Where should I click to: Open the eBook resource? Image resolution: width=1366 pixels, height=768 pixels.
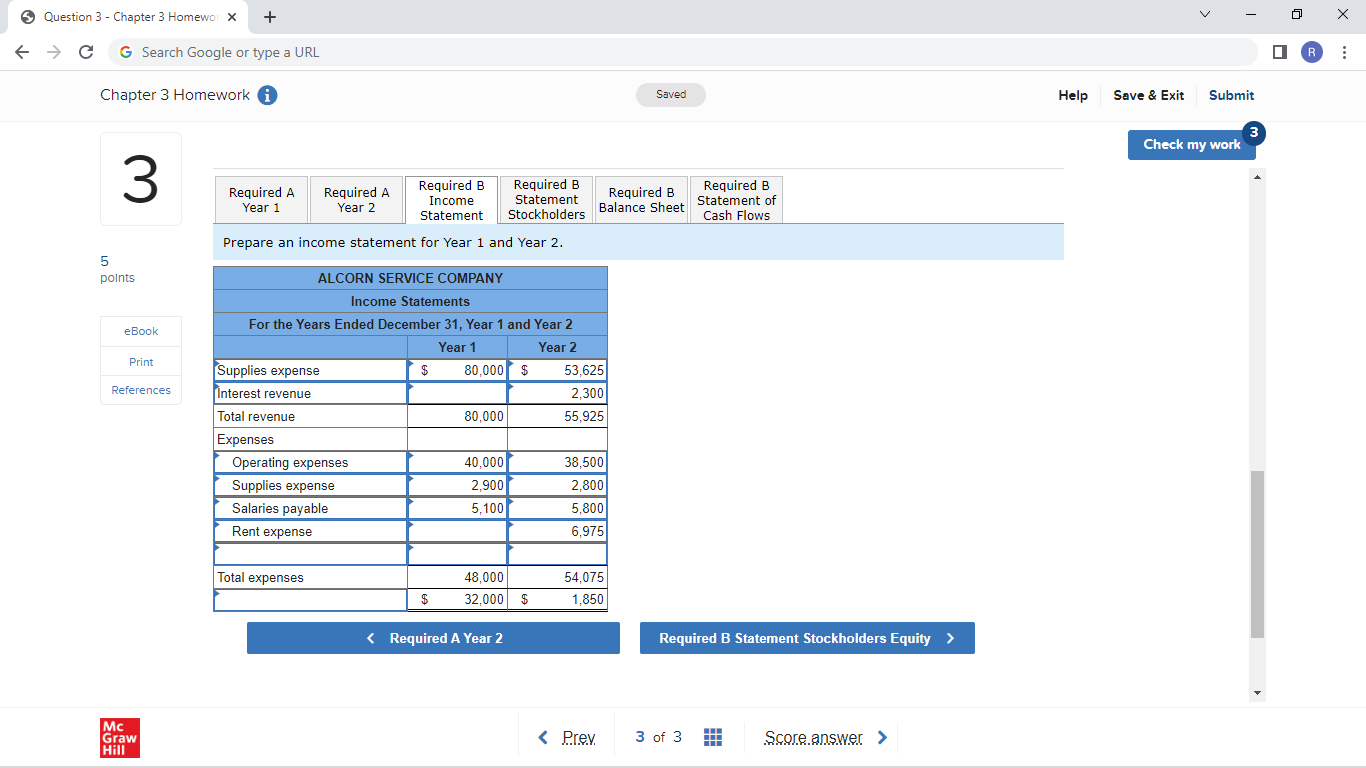point(141,331)
